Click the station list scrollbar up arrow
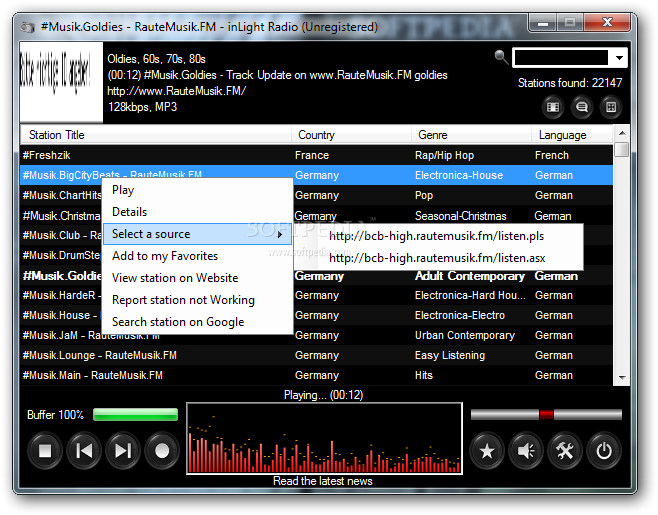 coord(622,133)
